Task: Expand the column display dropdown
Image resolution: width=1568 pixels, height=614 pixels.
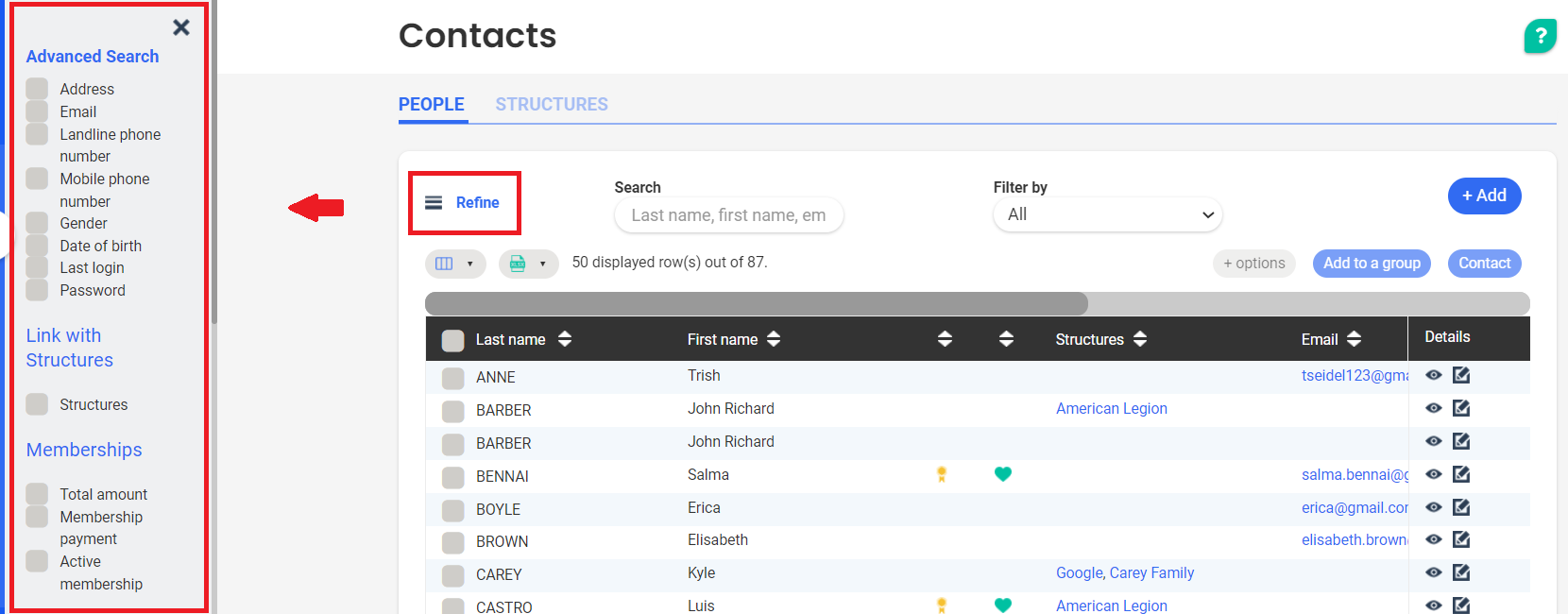Action: [454, 264]
